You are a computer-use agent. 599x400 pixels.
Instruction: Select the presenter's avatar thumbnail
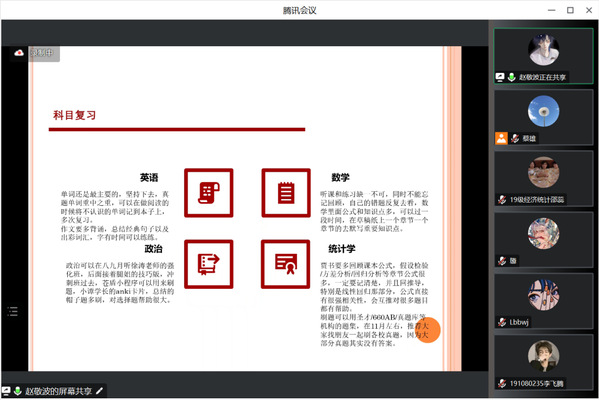pyautogui.click(x=544, y=50)
